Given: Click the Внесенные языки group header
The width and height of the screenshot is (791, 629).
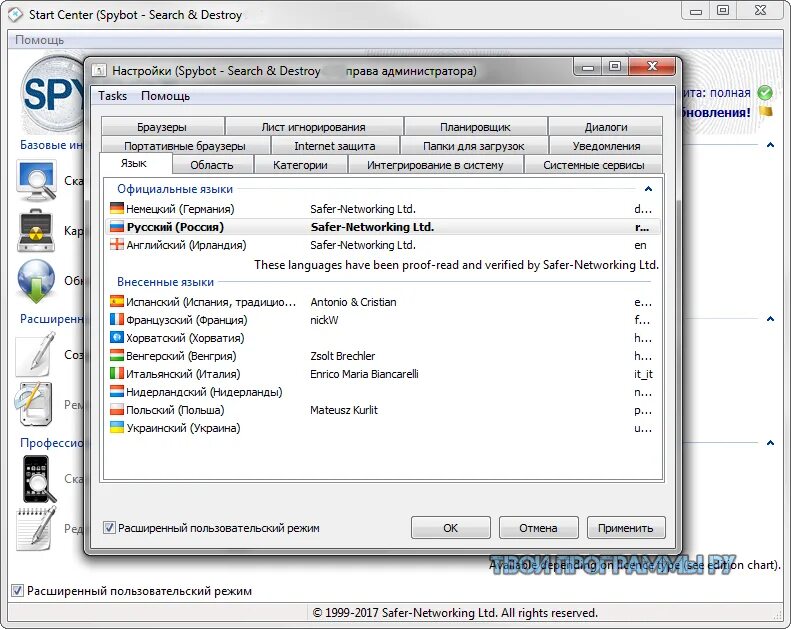Looking at the screenshot, I should coord(165,282).
